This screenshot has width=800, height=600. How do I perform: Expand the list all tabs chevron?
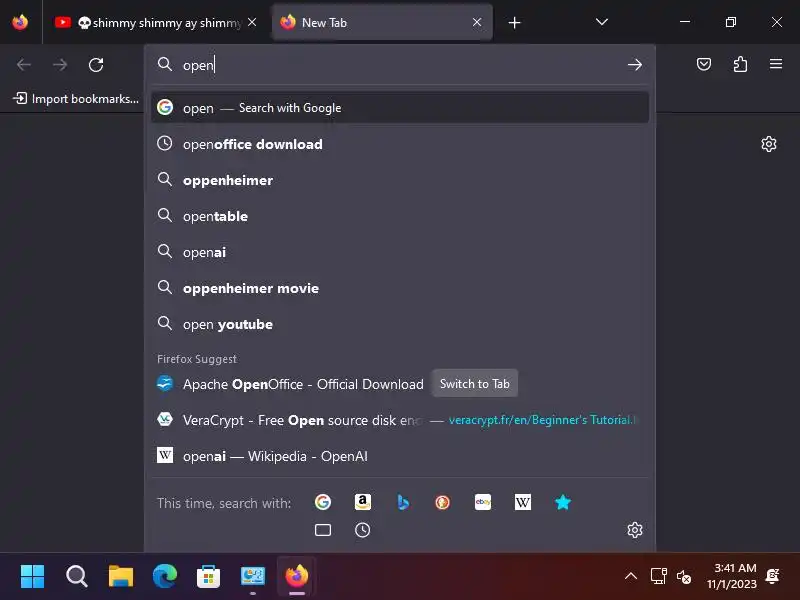(602, 22)
